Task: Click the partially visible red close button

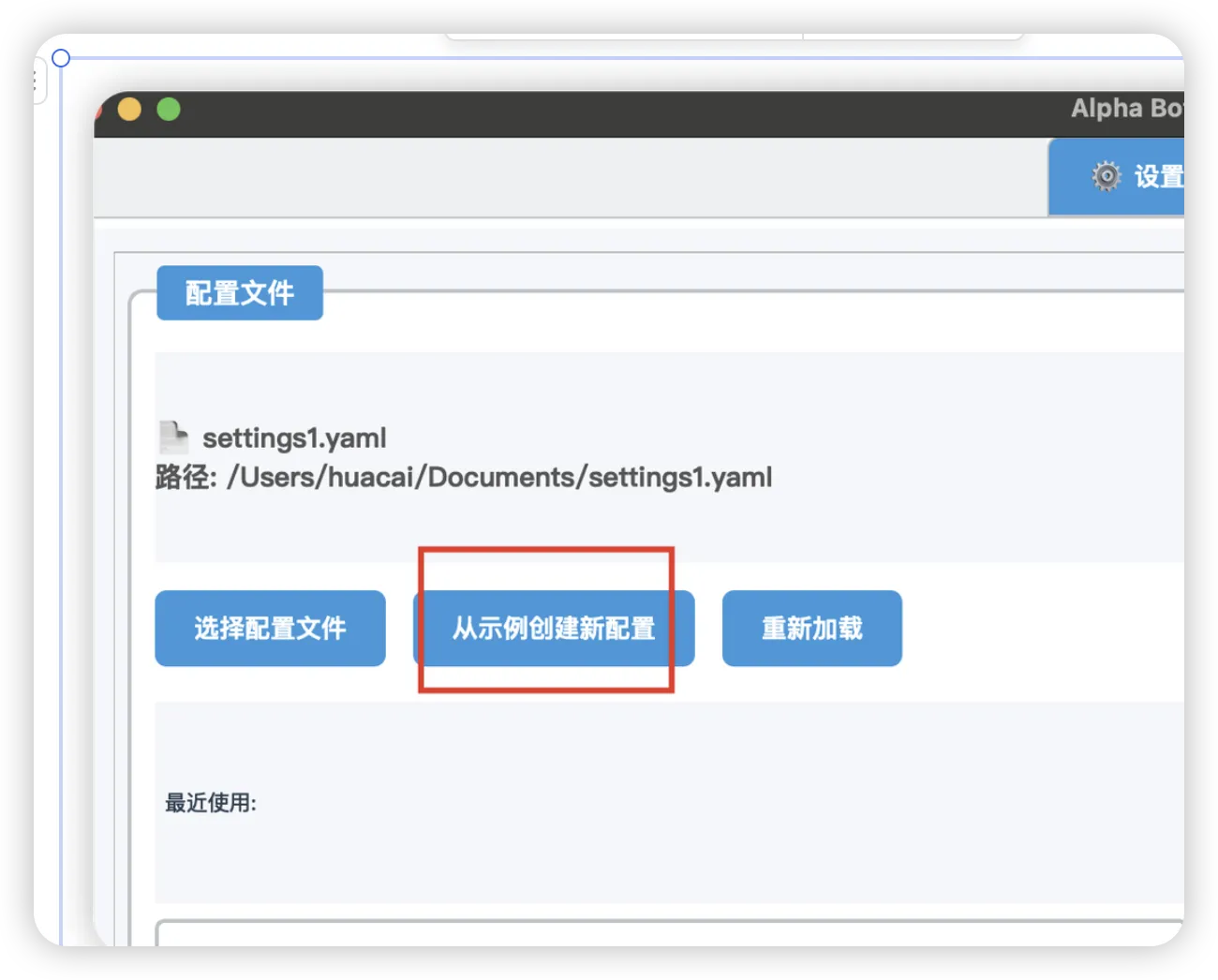Action: [x=98, y=111]
